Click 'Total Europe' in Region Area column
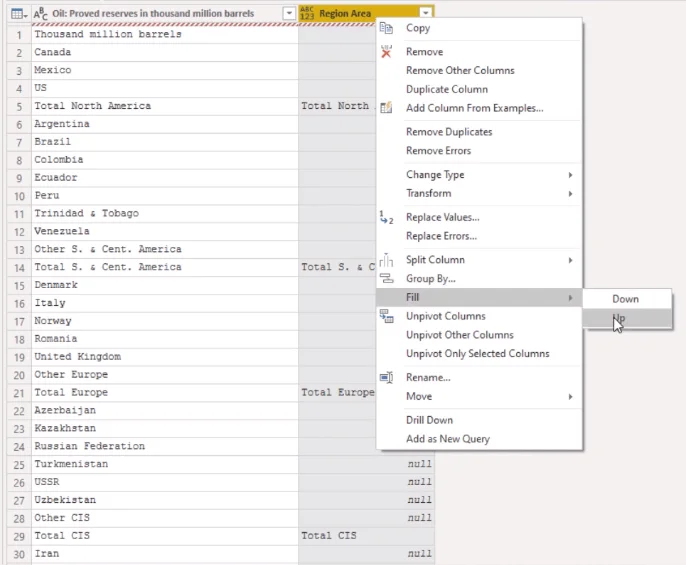Image resolution: width=686 pixels, height=565 pixels. tap(337, 393)
